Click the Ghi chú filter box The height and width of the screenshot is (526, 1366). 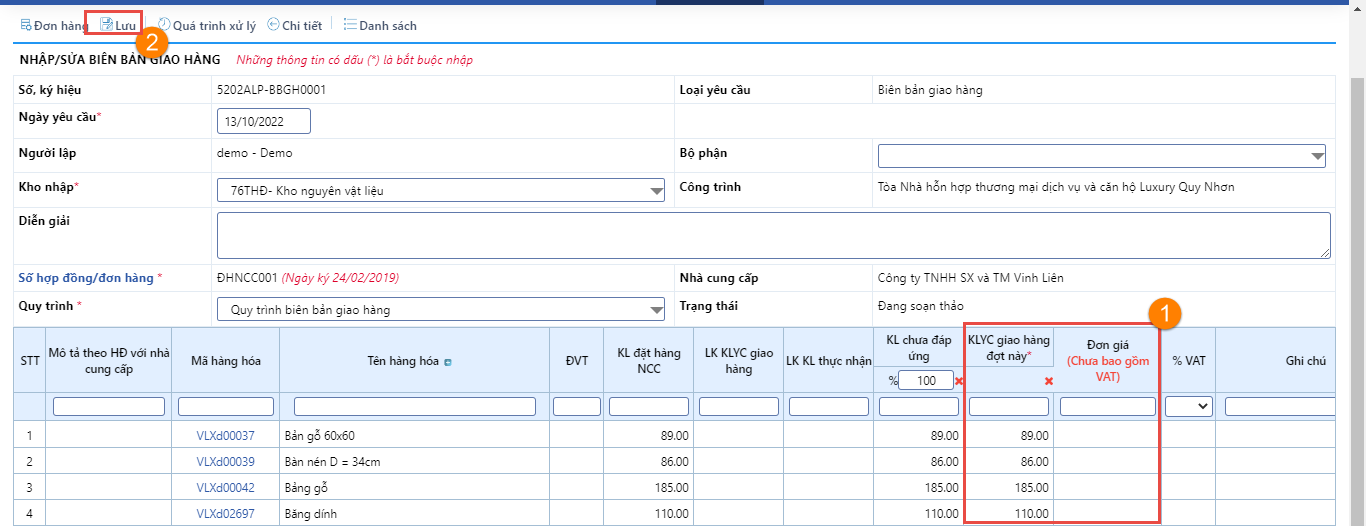[x=1280, y=406]
